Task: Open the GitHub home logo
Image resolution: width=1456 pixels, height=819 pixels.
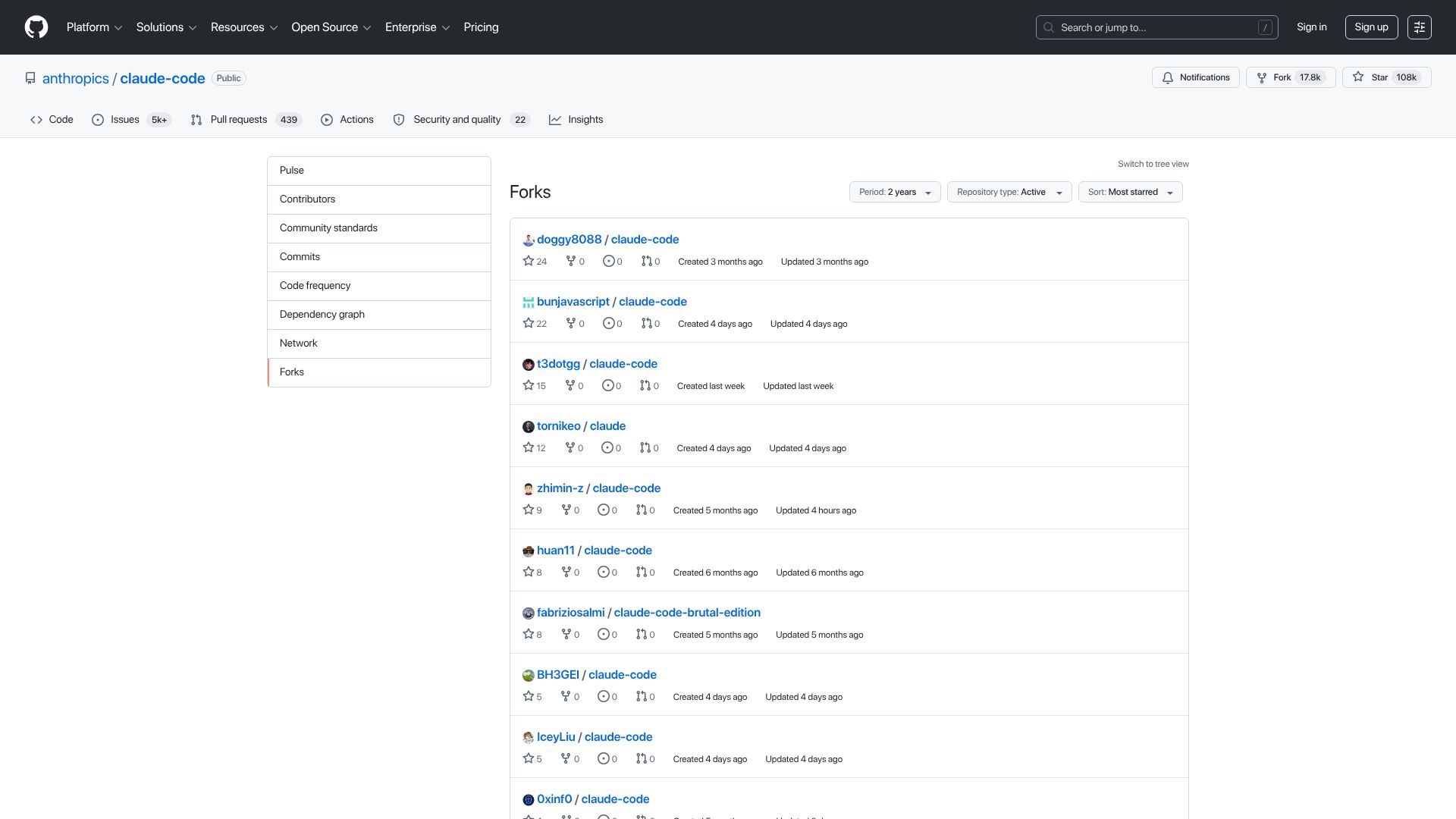Action: [36, 27]
